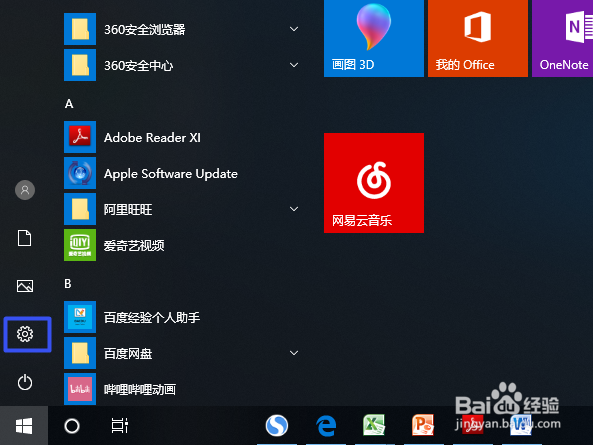Open Cortana circle on taskbar
The width and height of the screenshot is (593, 445).
click(x=72, y=426)
